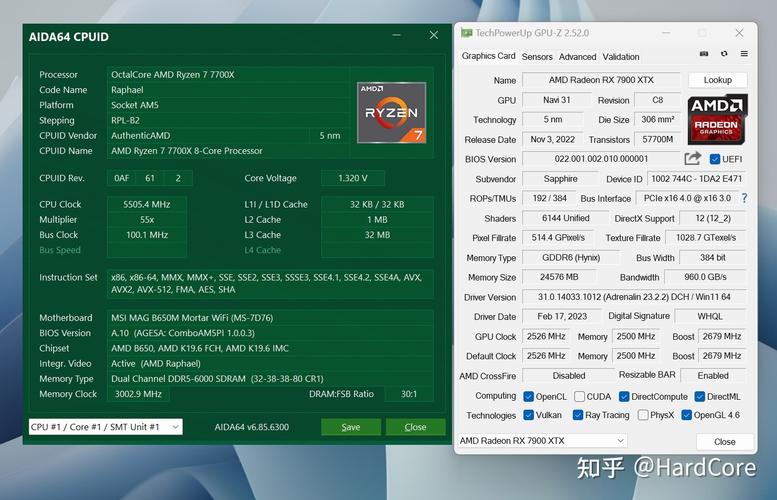Click Save in AIDA64 CPUID
The image size is (777, 500).
click(351, 427)
